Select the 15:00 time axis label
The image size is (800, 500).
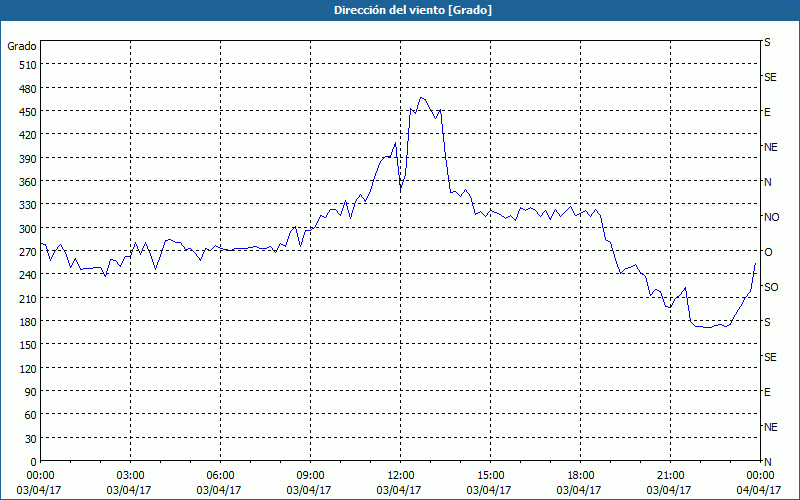pyautogui.click(x=491, y=475)
